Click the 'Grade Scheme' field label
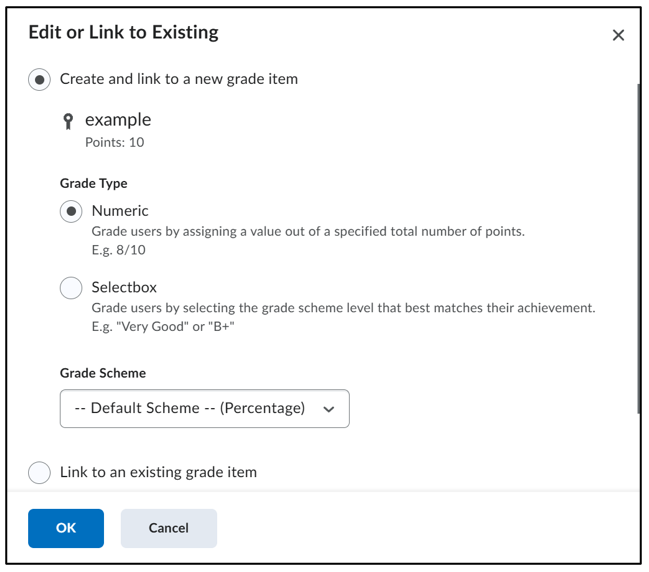The width and height of the screenshot is (649, 572). pyautogui.click(x=103, y=373)
